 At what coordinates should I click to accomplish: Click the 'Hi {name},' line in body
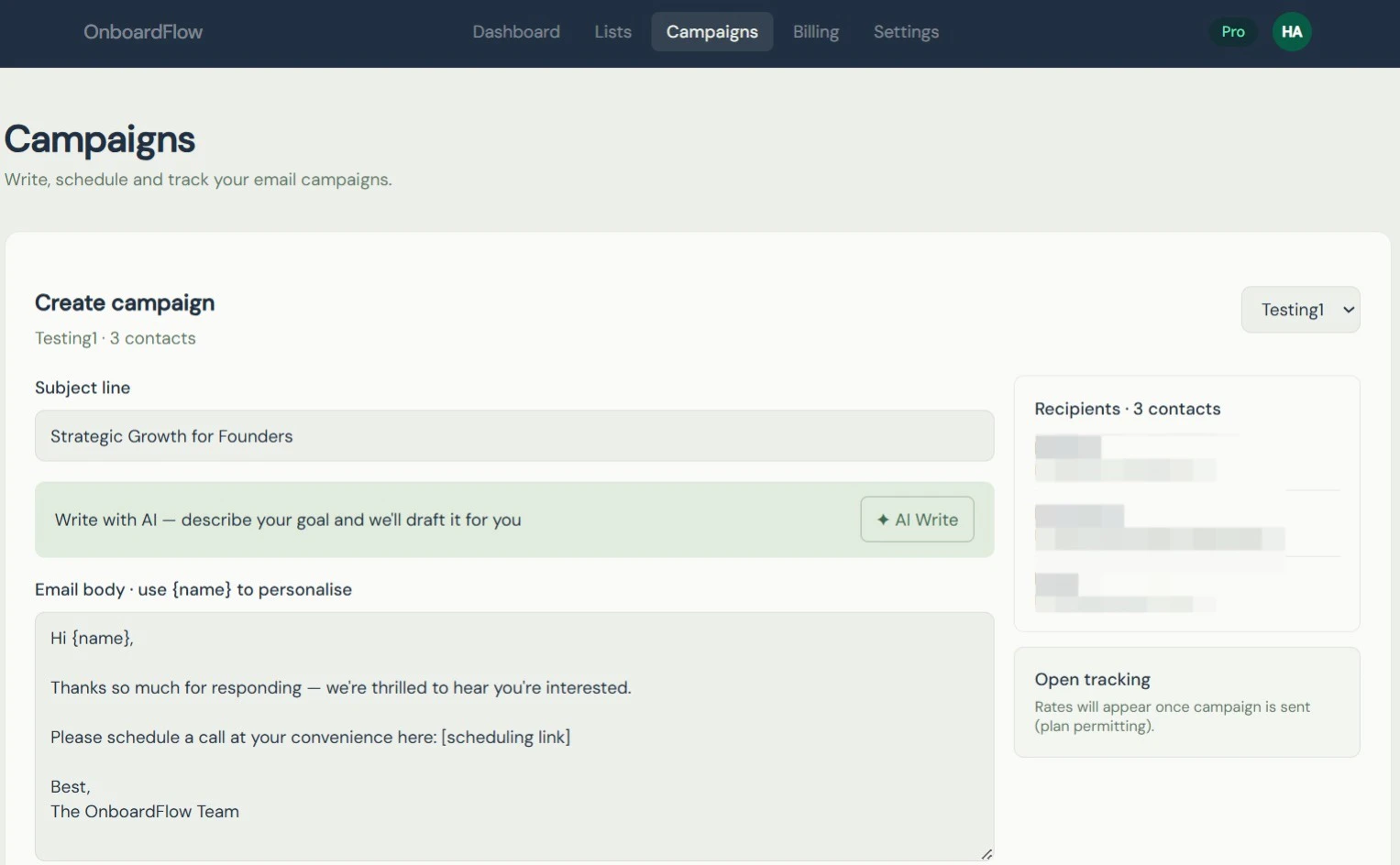point(92,638)
